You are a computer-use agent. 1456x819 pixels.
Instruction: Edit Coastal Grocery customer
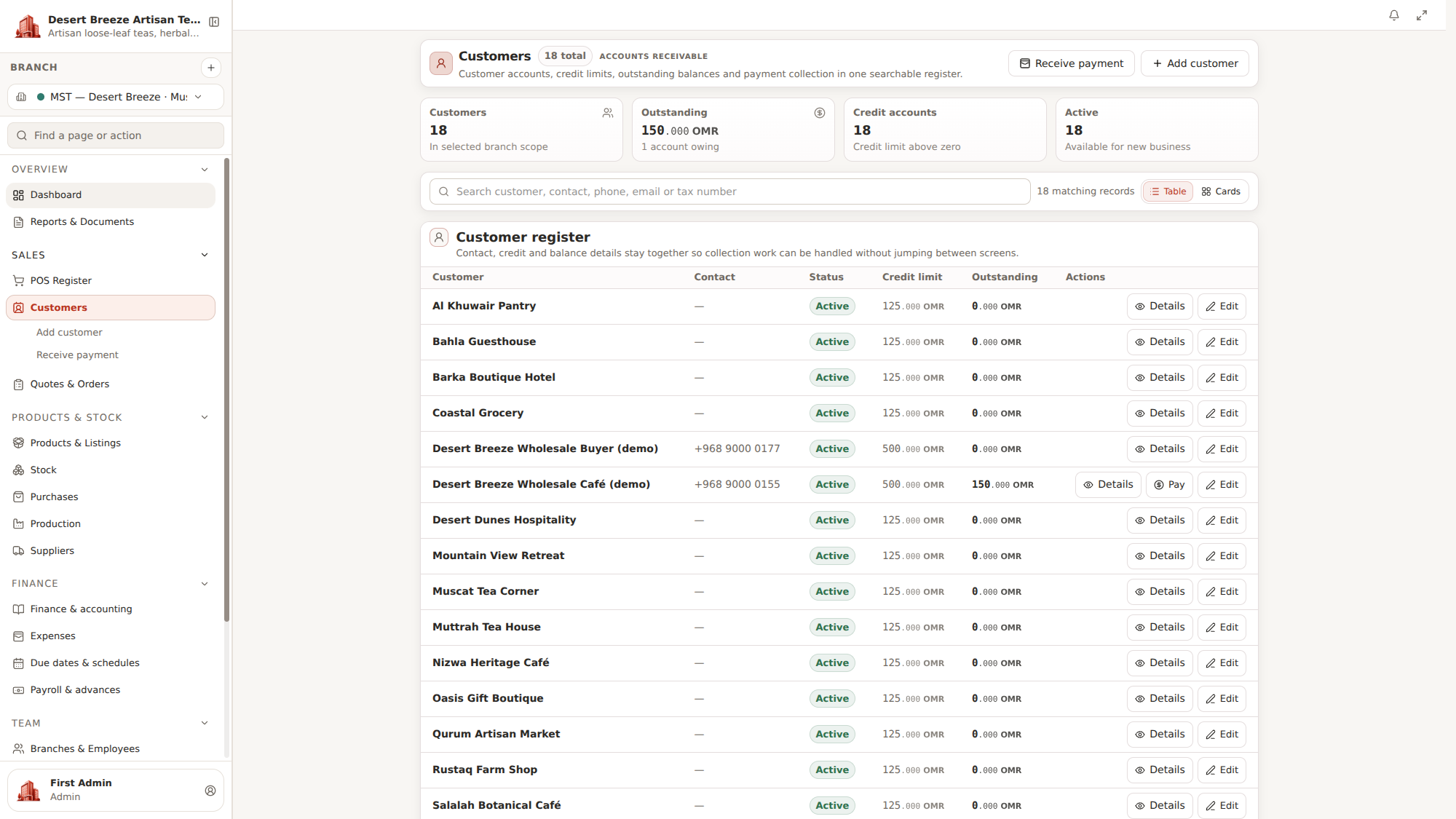[1222, 414]
